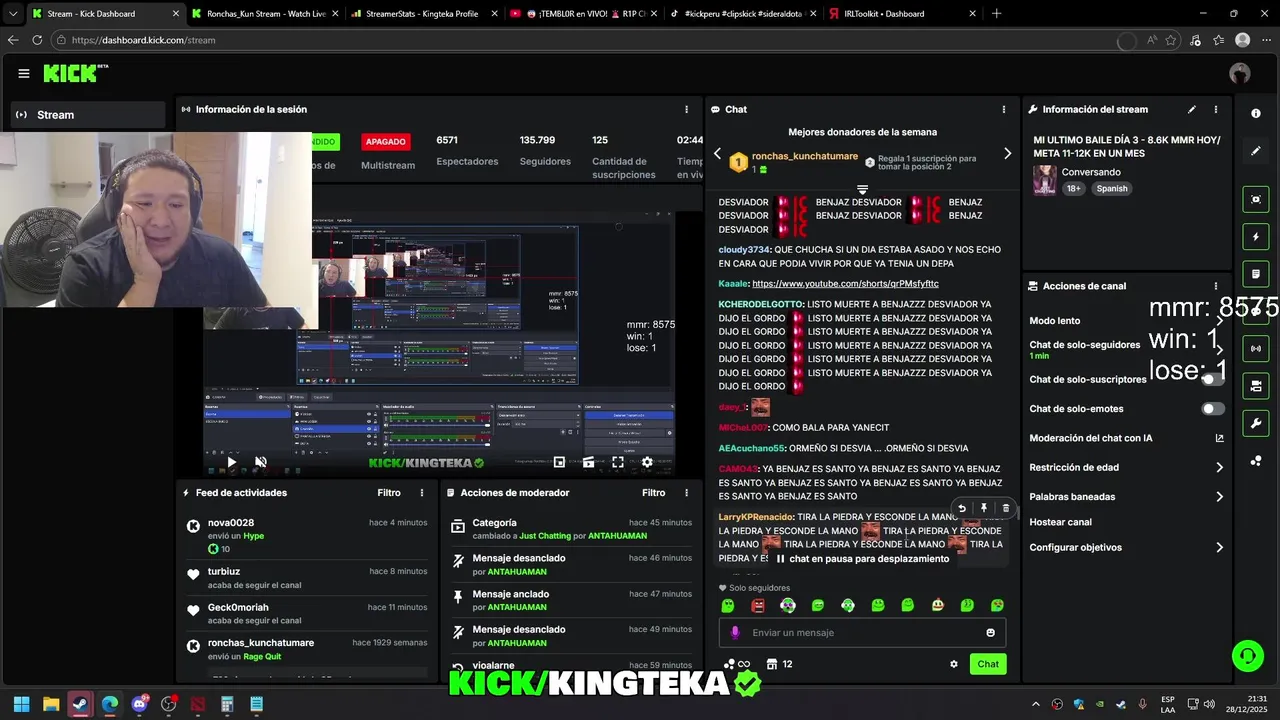Open the shop icon showing 12
This screenshot has width=1280, height=720.
[779, 664]
